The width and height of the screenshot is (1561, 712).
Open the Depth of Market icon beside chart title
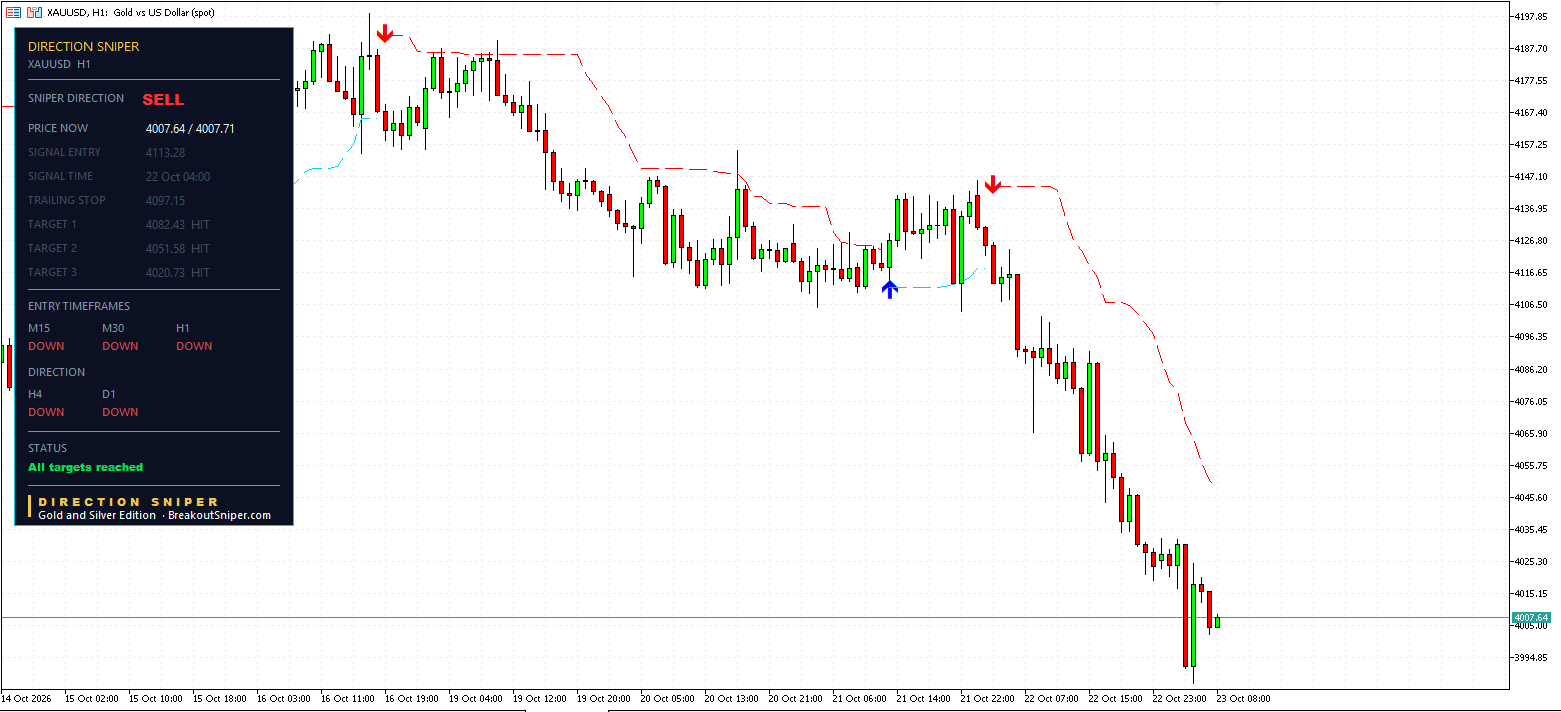click(x=14, y=12)
